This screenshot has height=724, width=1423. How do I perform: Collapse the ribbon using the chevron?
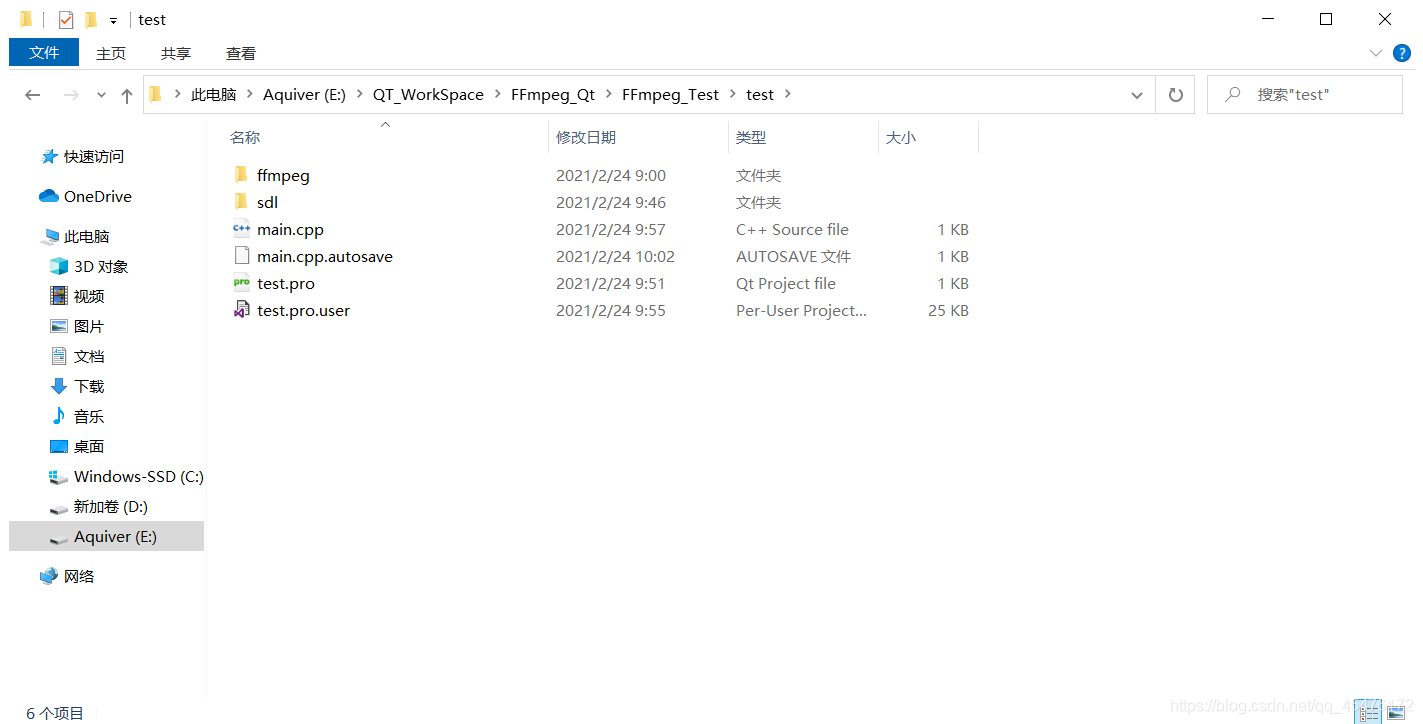click(1376, 53)
